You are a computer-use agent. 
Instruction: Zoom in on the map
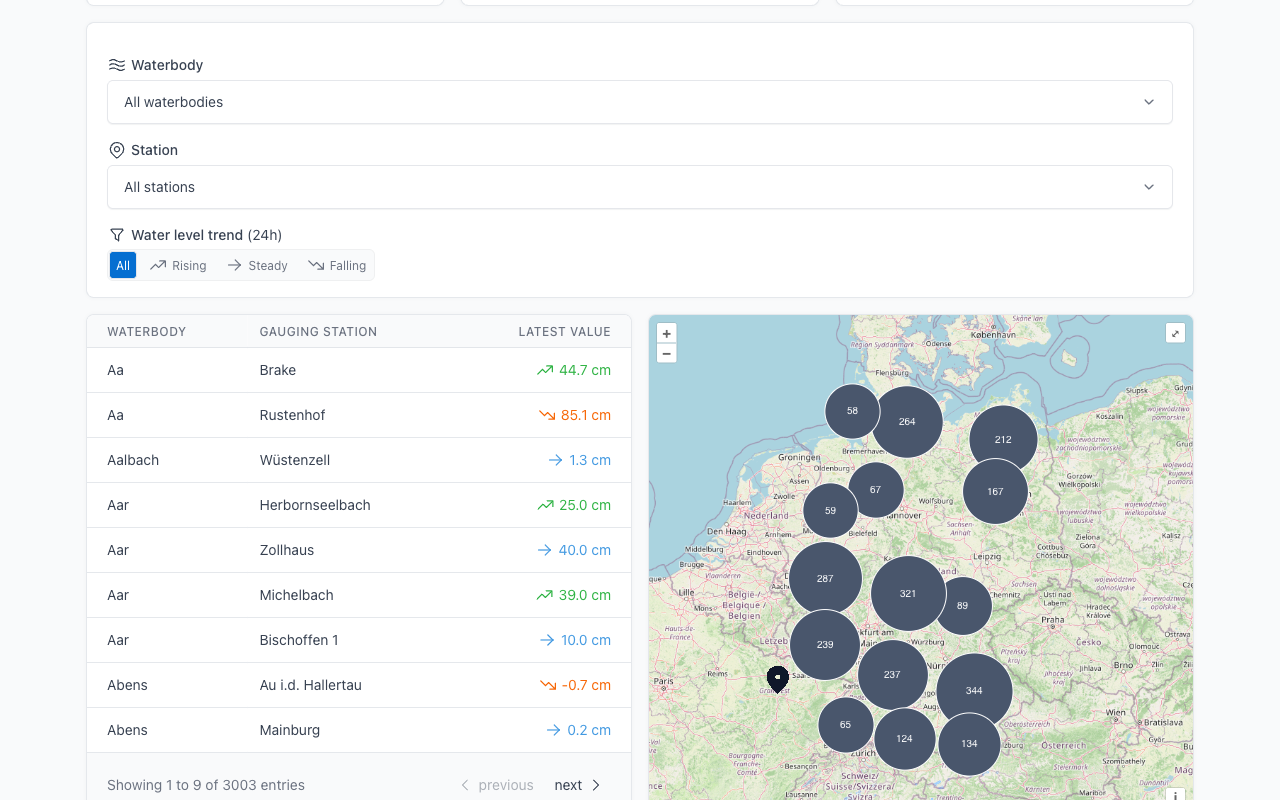(x=667, y=334)
